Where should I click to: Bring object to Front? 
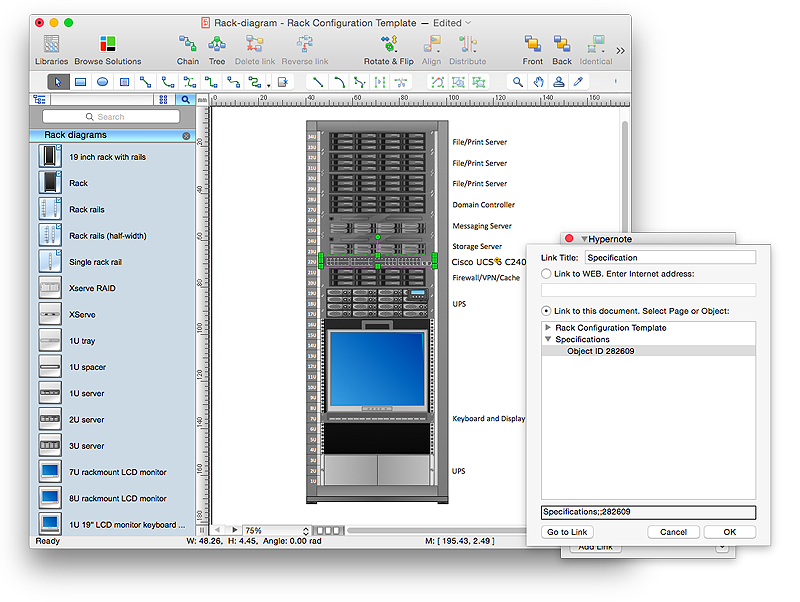(533, 47)
